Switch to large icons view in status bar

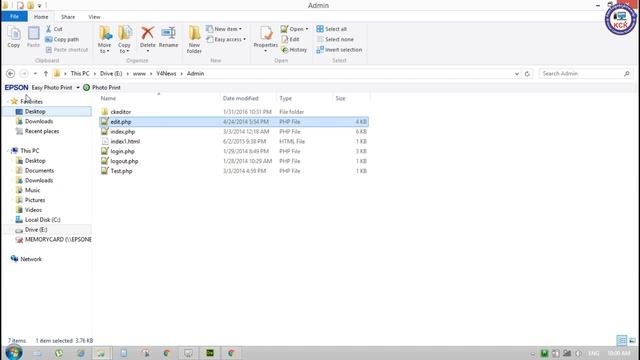point(632,340)
